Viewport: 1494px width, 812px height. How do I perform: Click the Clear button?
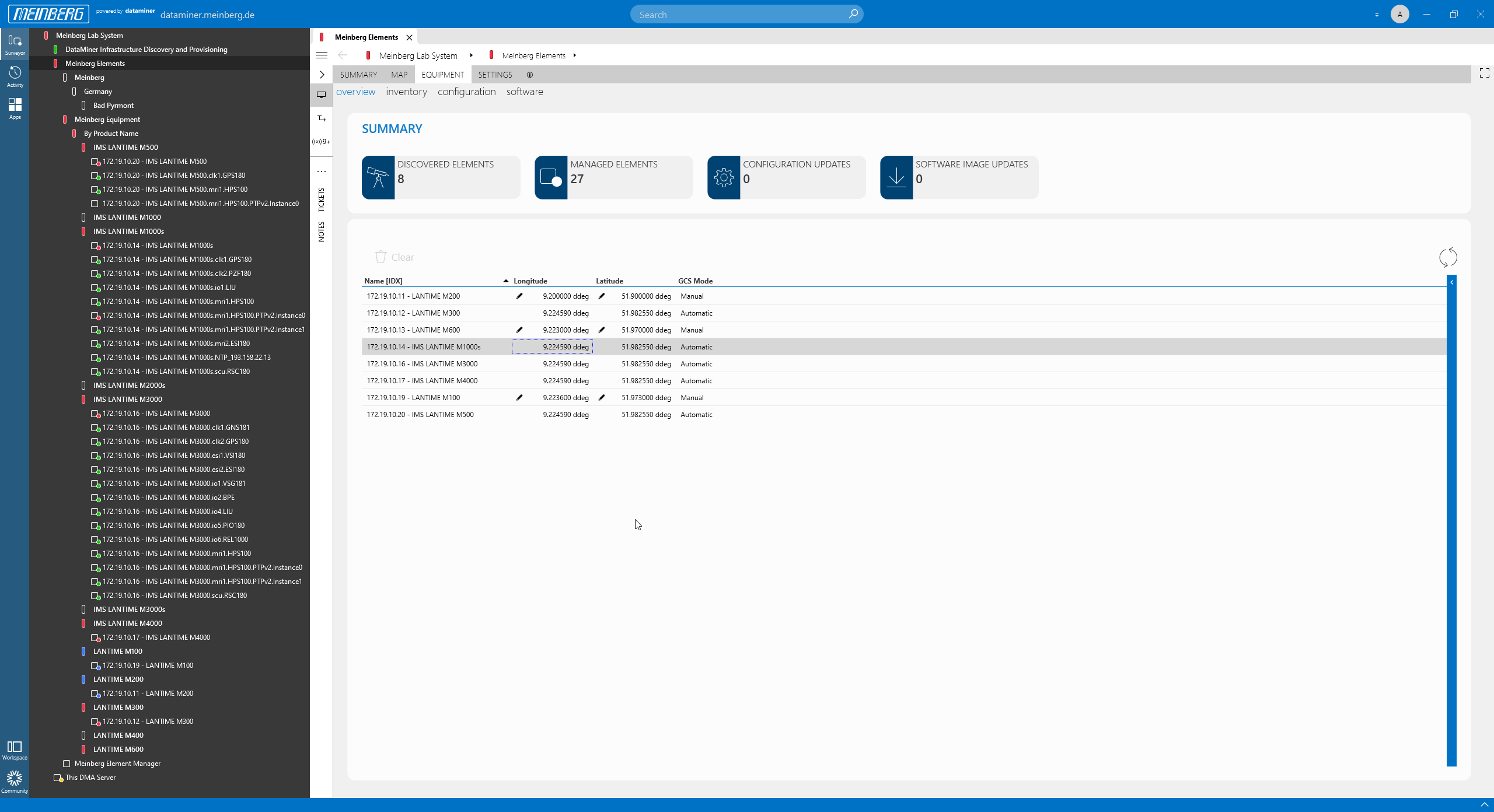click(x=395, y=257)
